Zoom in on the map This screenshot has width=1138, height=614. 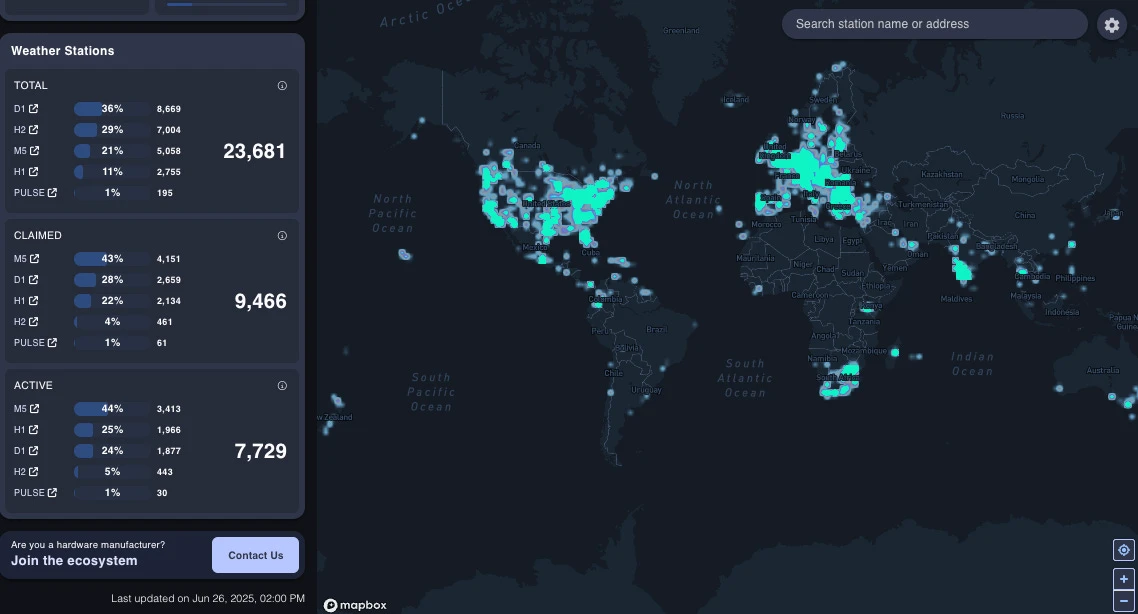1124,579
